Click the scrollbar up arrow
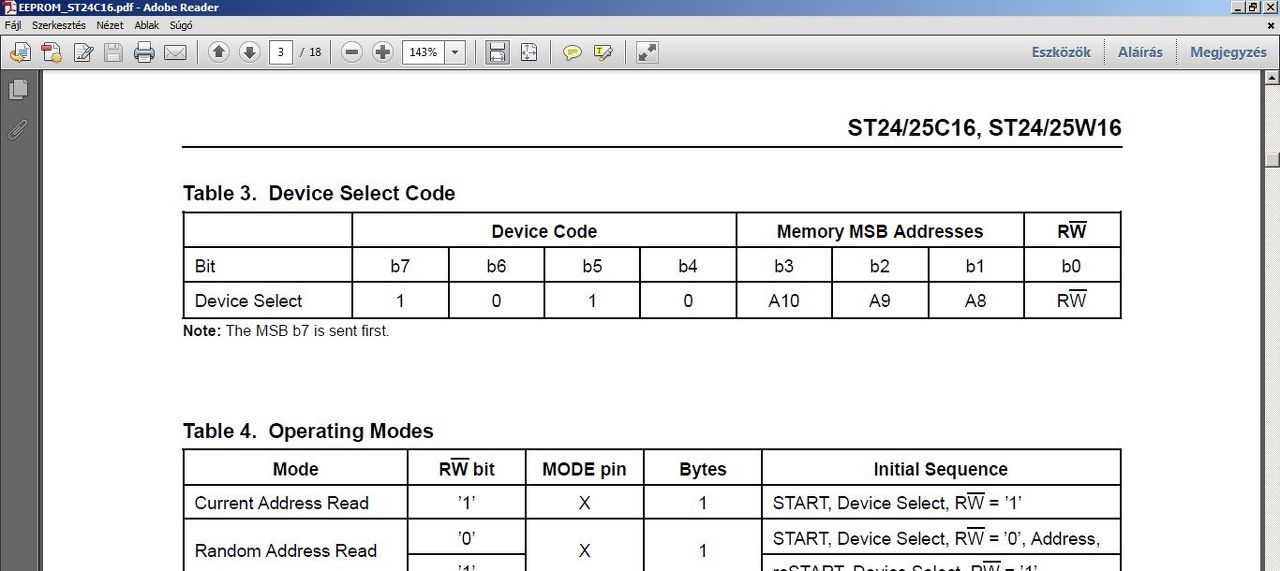This screenshot has width=1280, height=571. (1272, 77)
